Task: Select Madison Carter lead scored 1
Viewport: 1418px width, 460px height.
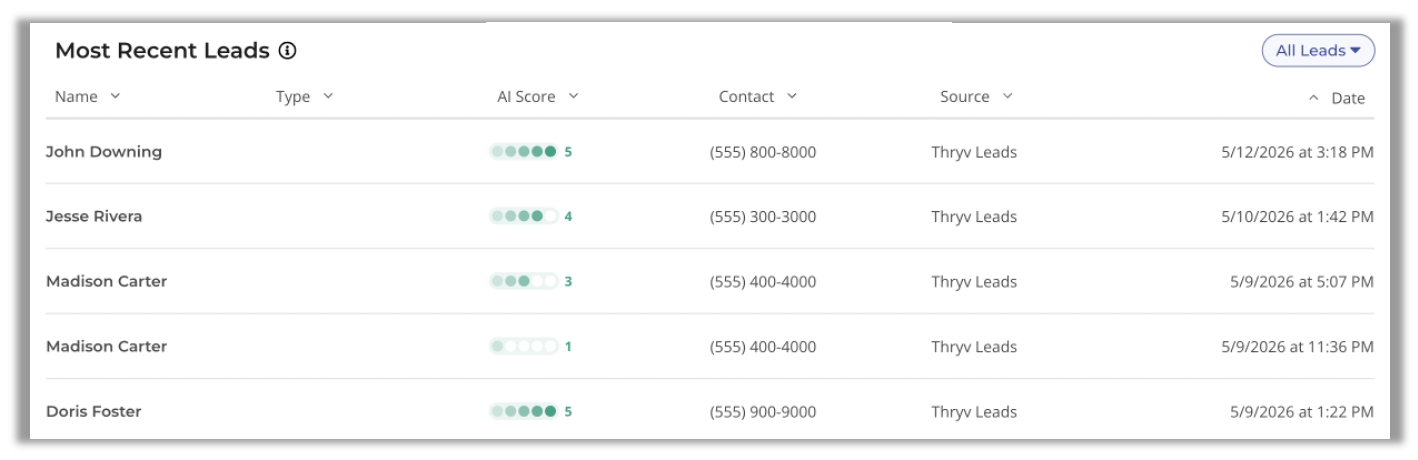Action: pos(106,346)
